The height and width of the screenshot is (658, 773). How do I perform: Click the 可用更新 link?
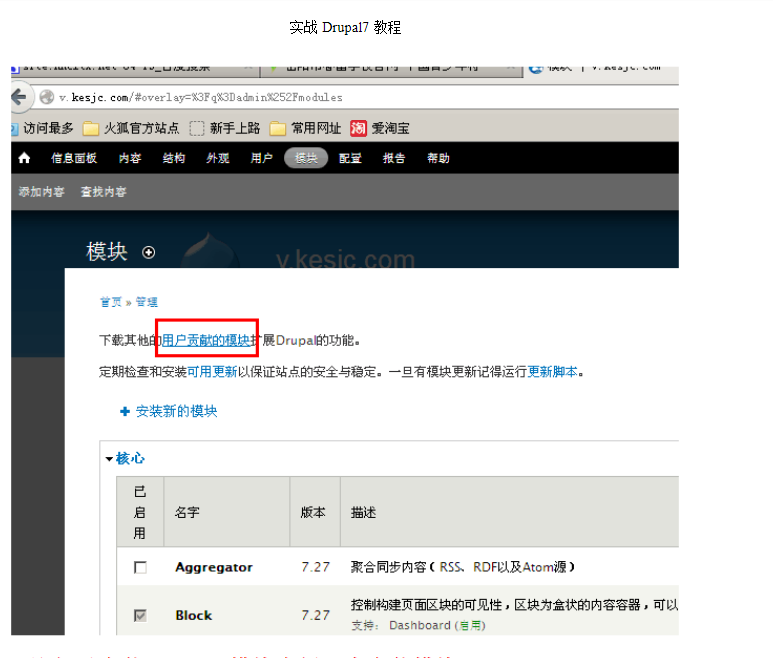pyautogui.click(x=212, y=372)
